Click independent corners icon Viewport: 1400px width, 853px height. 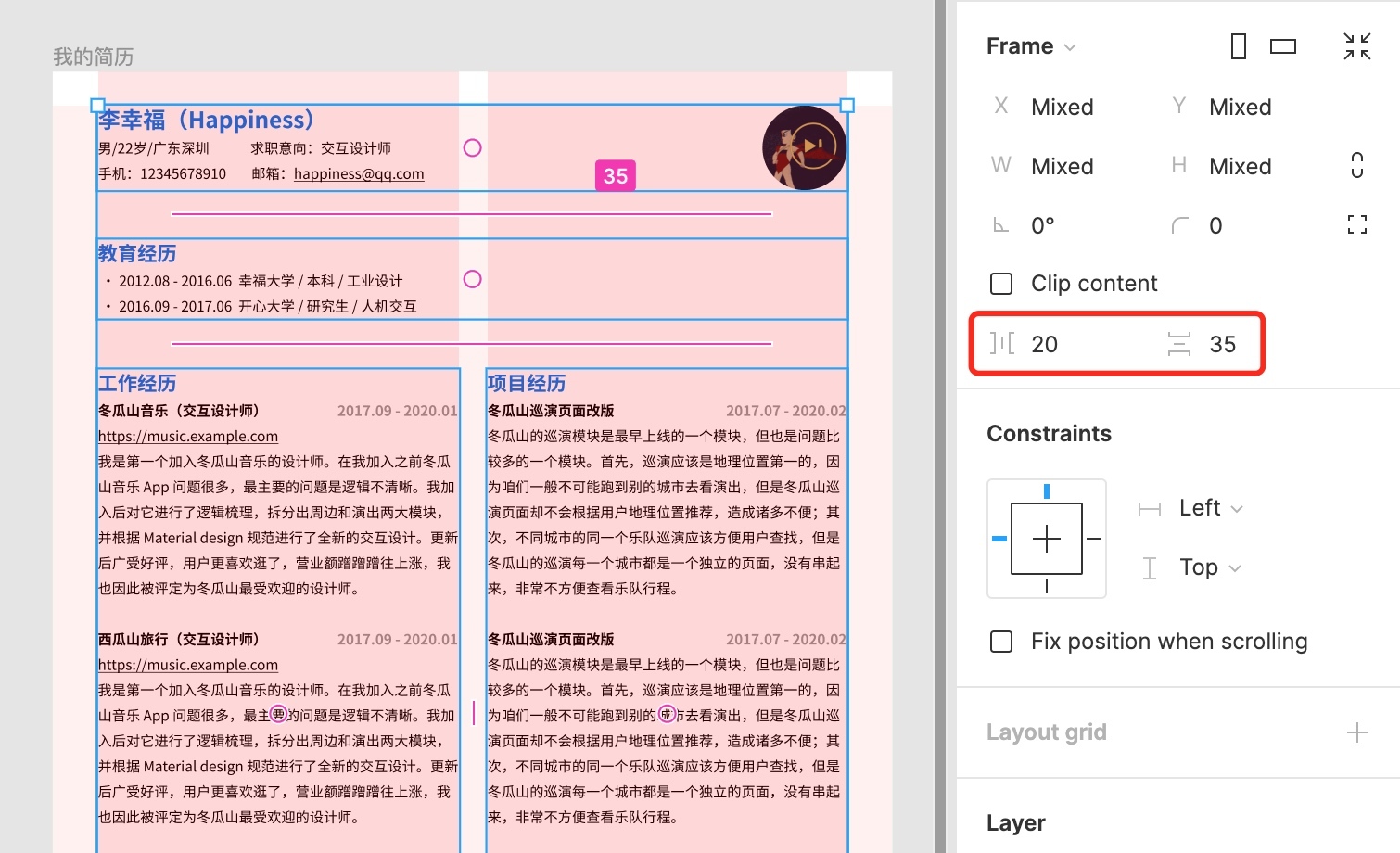tap(1357, 224)
